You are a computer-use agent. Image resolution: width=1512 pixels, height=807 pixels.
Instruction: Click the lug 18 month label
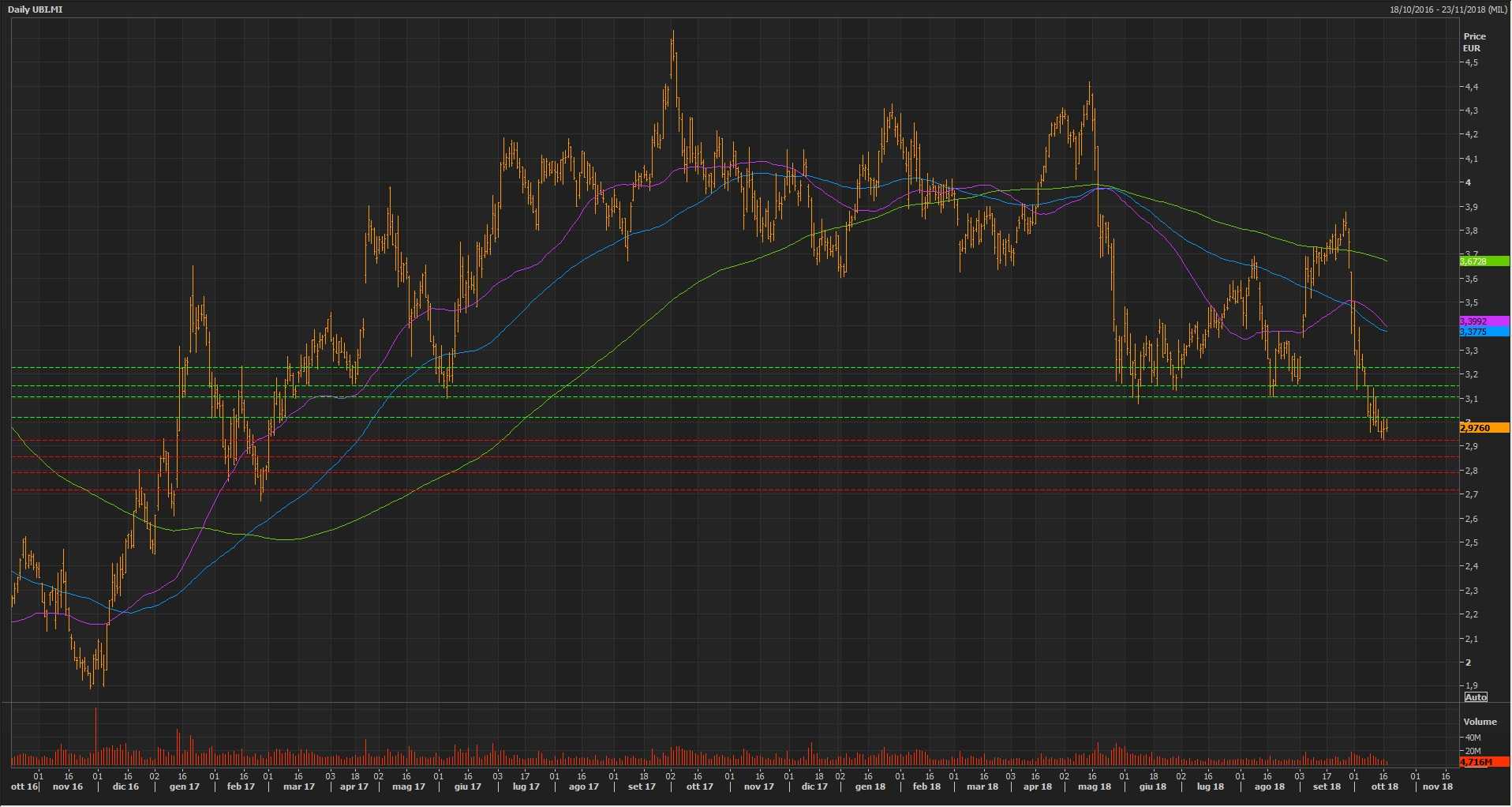click(1210, 786)
